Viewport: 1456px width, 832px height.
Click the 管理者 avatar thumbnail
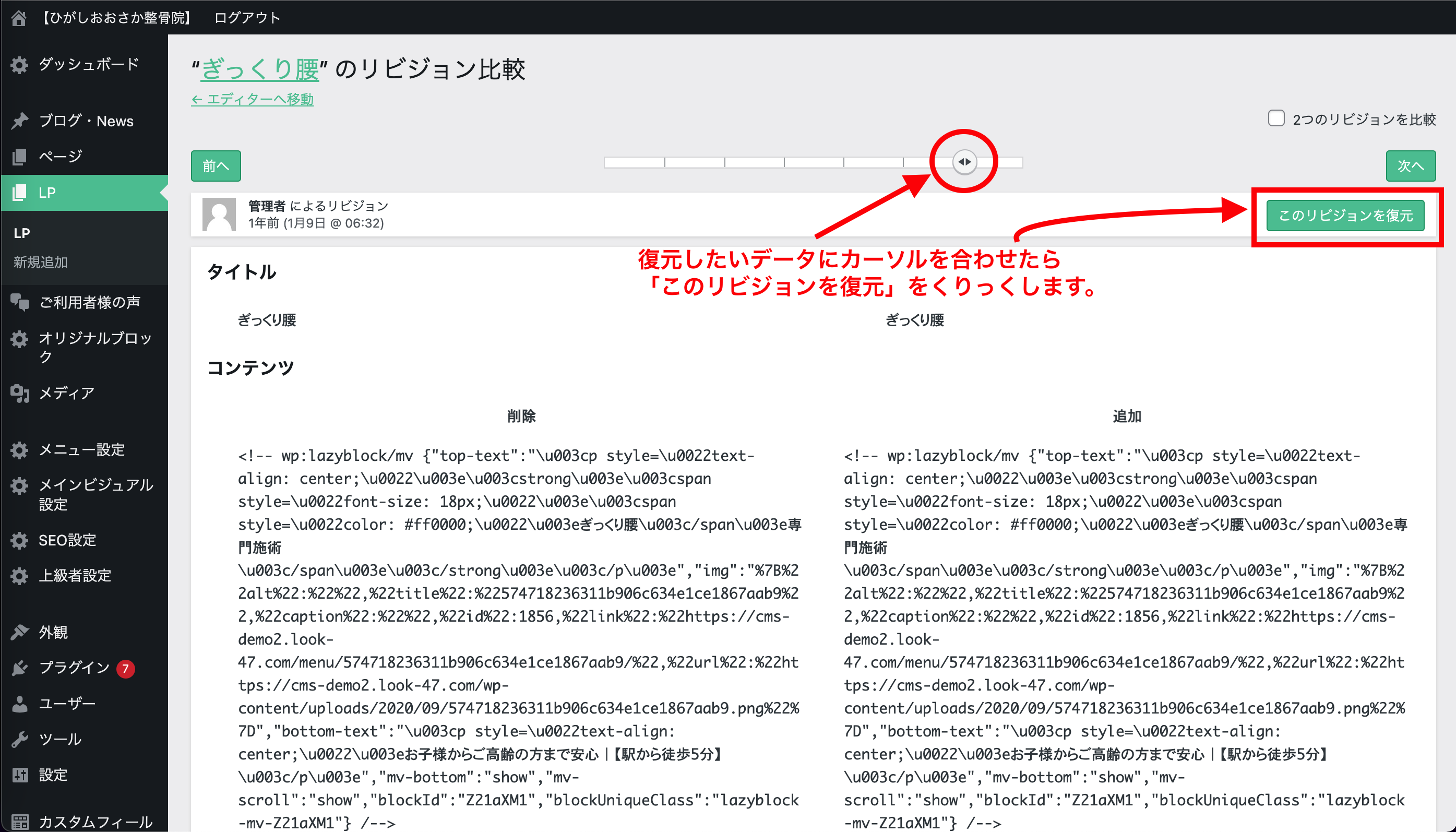(x=219, y=215)
